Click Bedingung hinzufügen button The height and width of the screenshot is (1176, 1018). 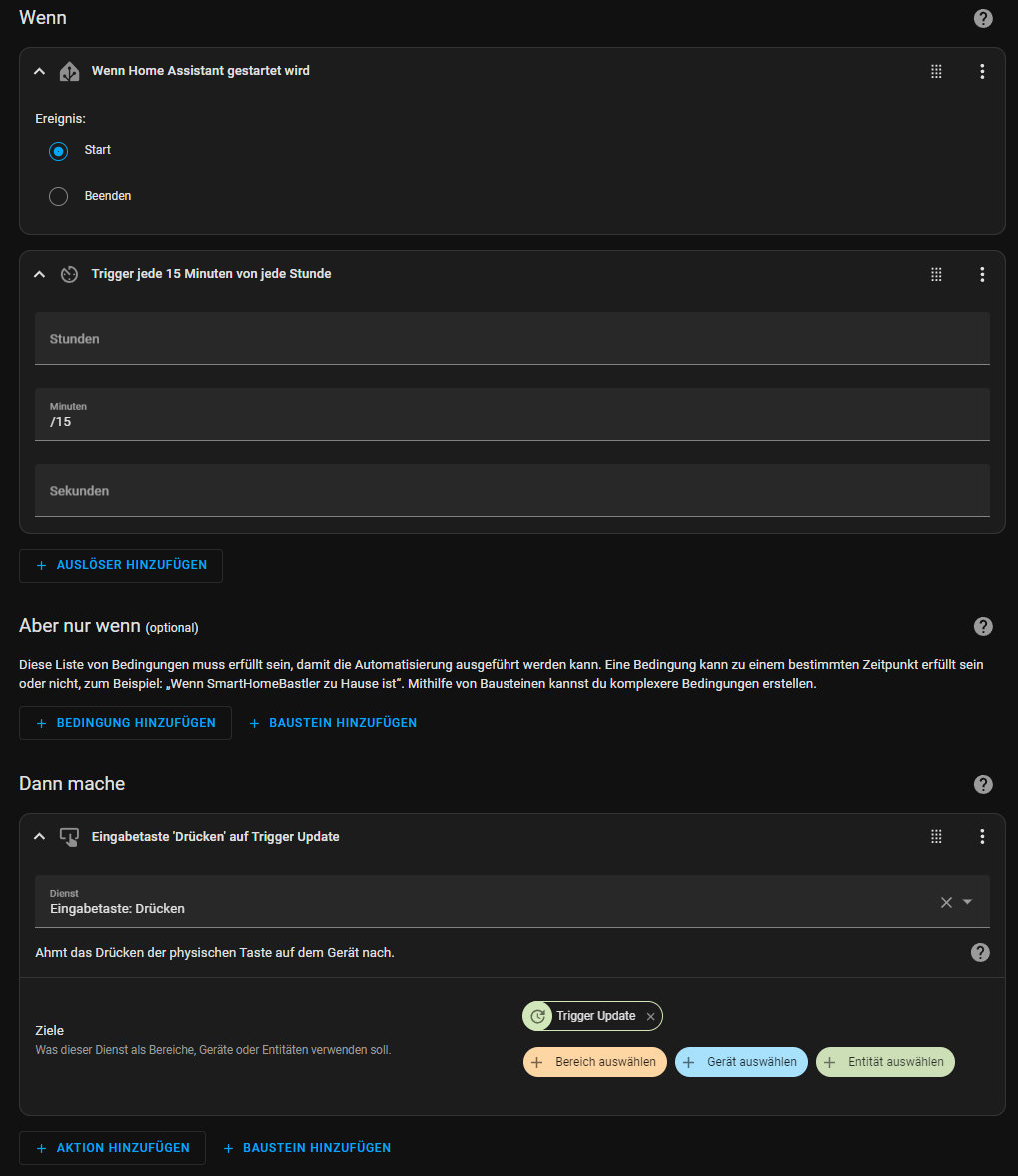(125, 723)
